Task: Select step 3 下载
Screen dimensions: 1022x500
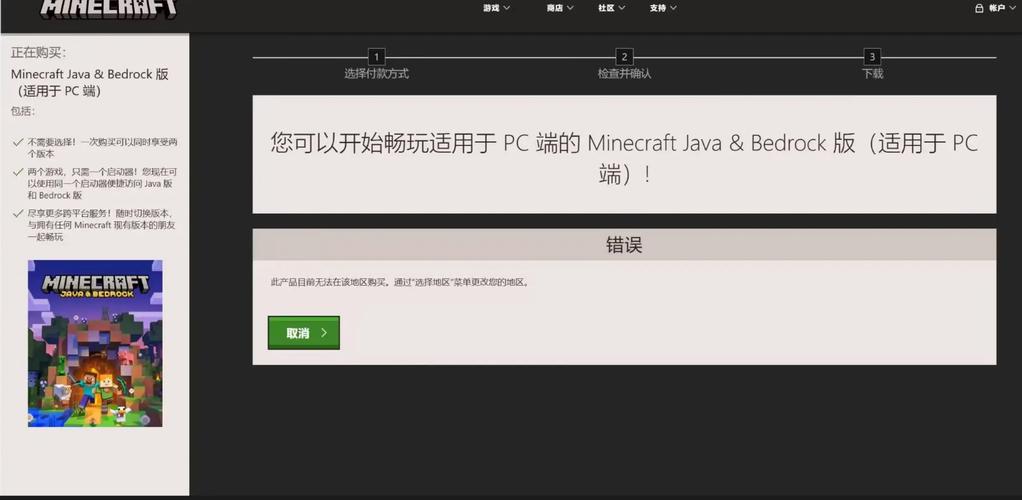Action: point(872,65)
